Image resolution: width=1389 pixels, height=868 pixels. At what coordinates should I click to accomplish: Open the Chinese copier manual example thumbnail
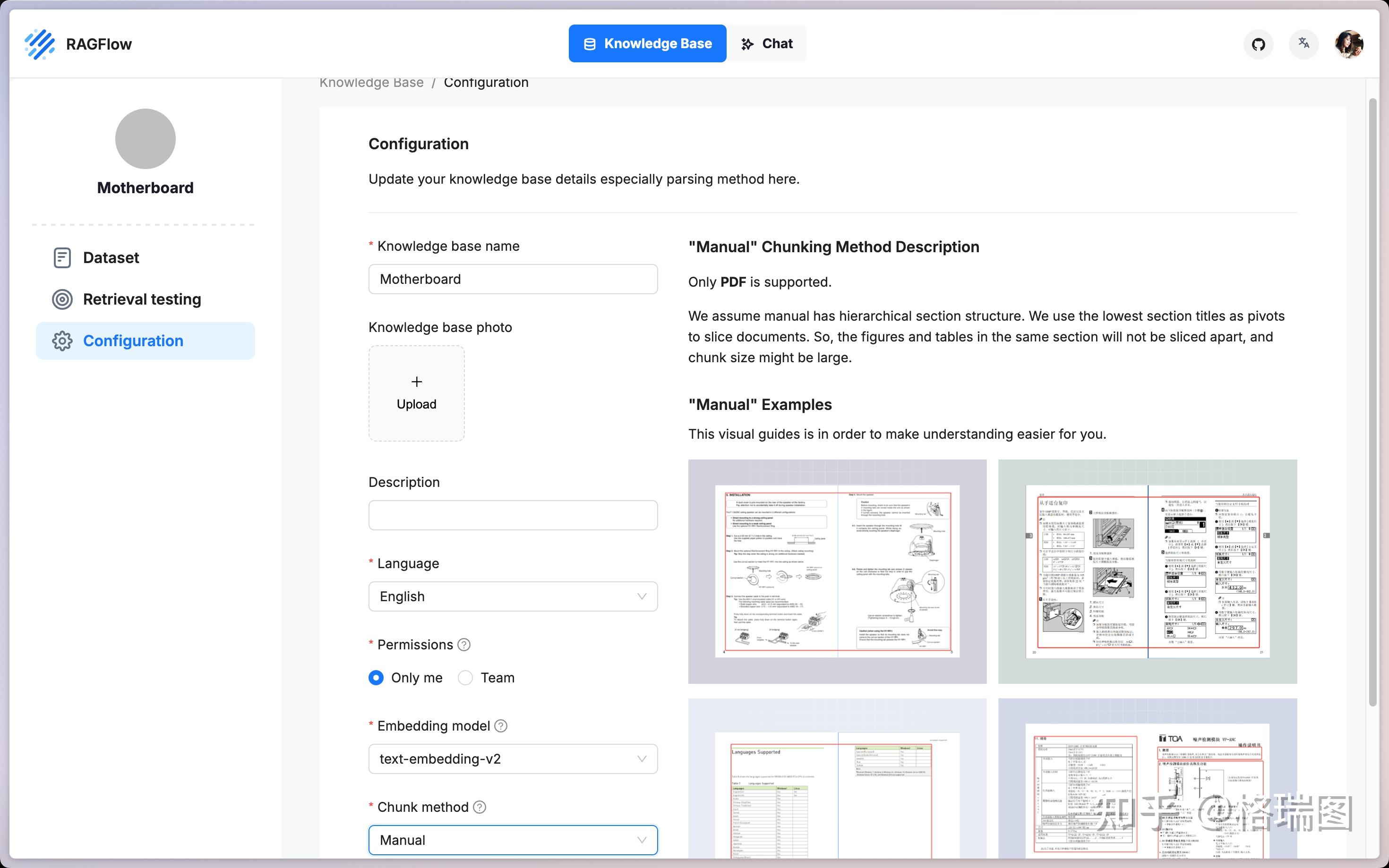[x=1147, y=571]
